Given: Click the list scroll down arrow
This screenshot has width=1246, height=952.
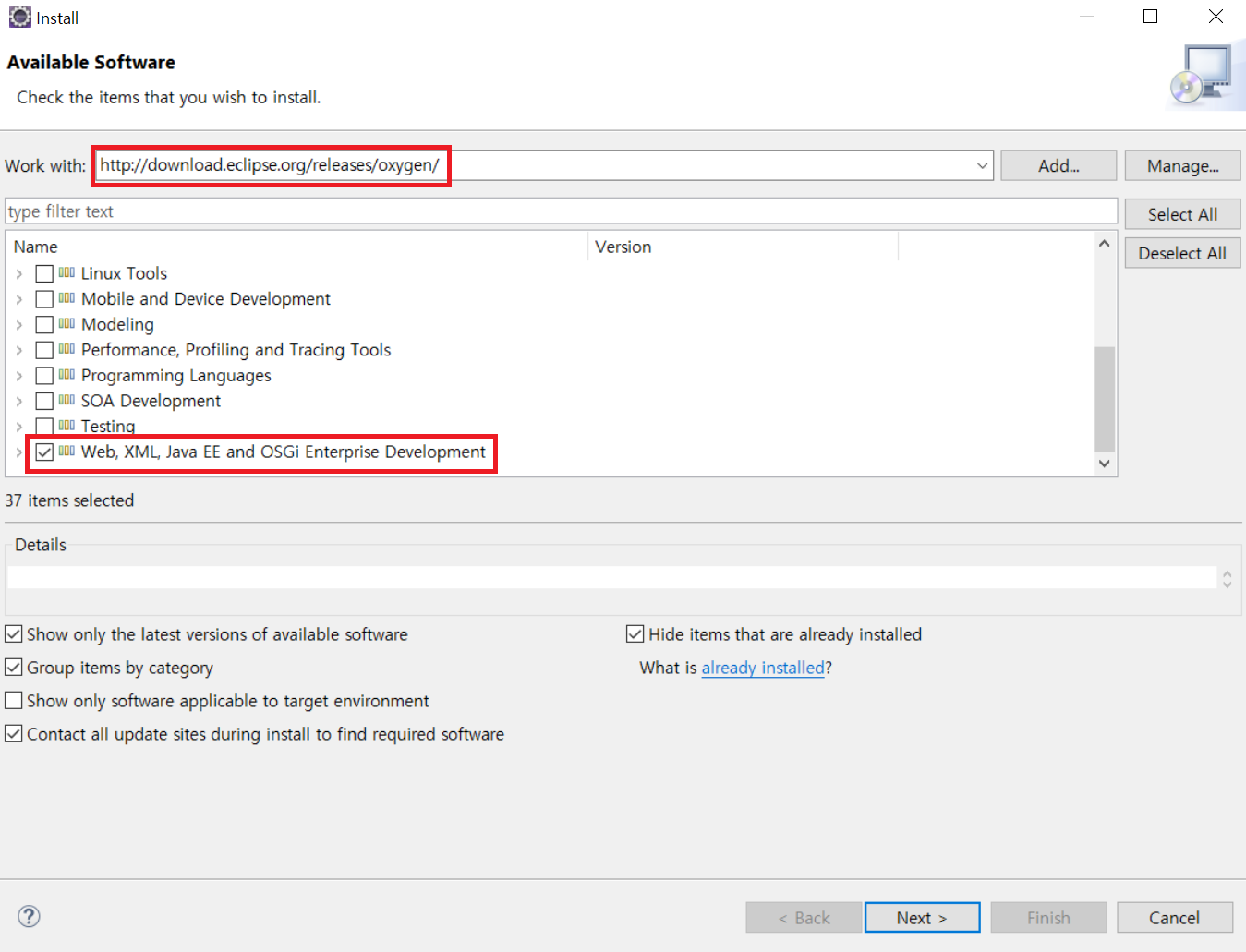Looking at the screenshot, I should click(1104, 464).
